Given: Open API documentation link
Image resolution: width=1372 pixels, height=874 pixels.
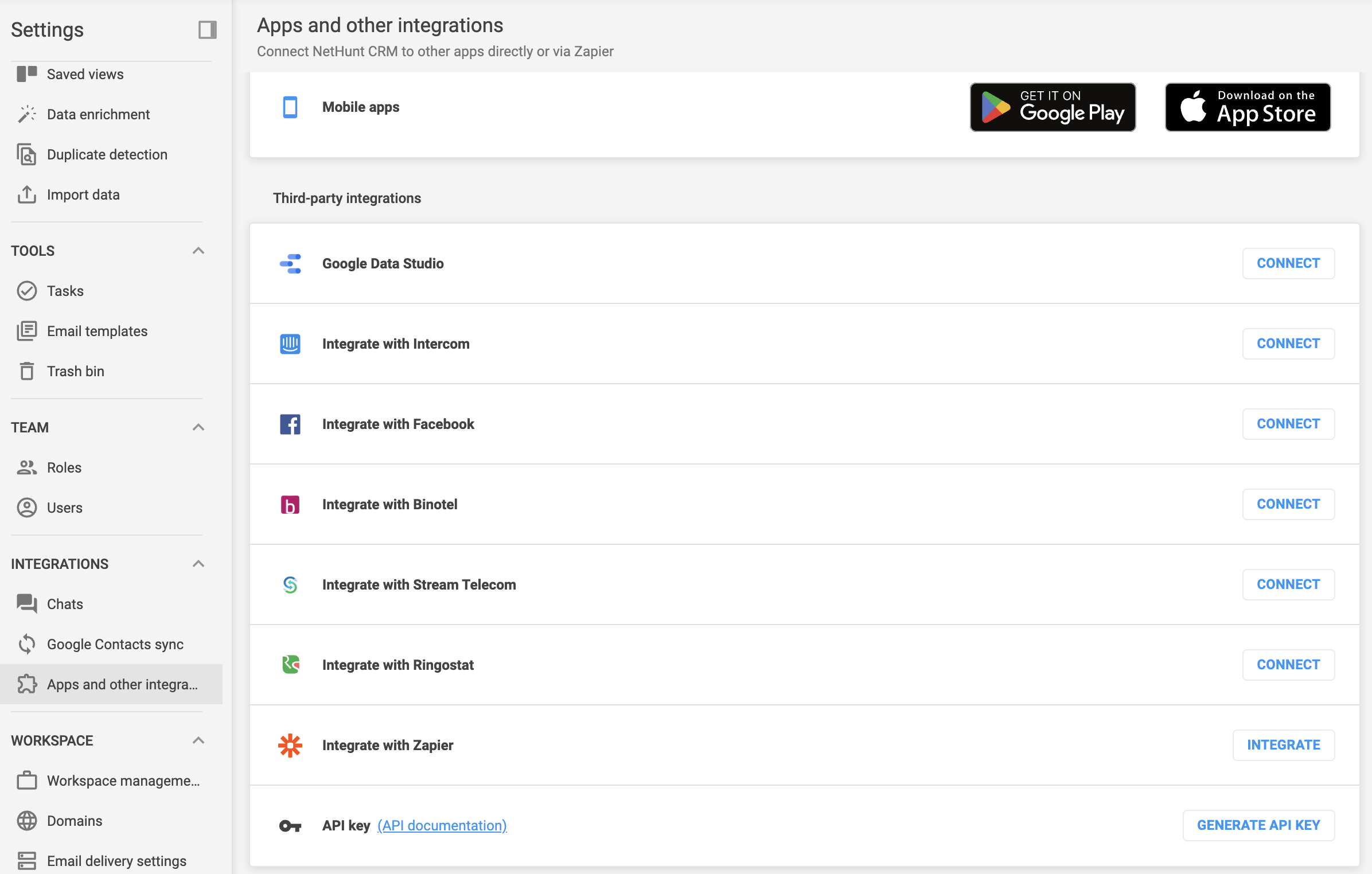Looking at the screenshot, I should point(442,825).
